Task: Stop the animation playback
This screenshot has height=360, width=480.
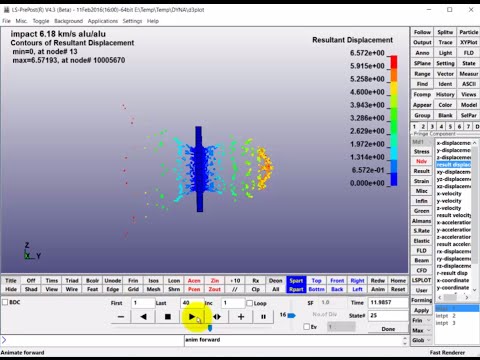Action: [x=168, y=317]
